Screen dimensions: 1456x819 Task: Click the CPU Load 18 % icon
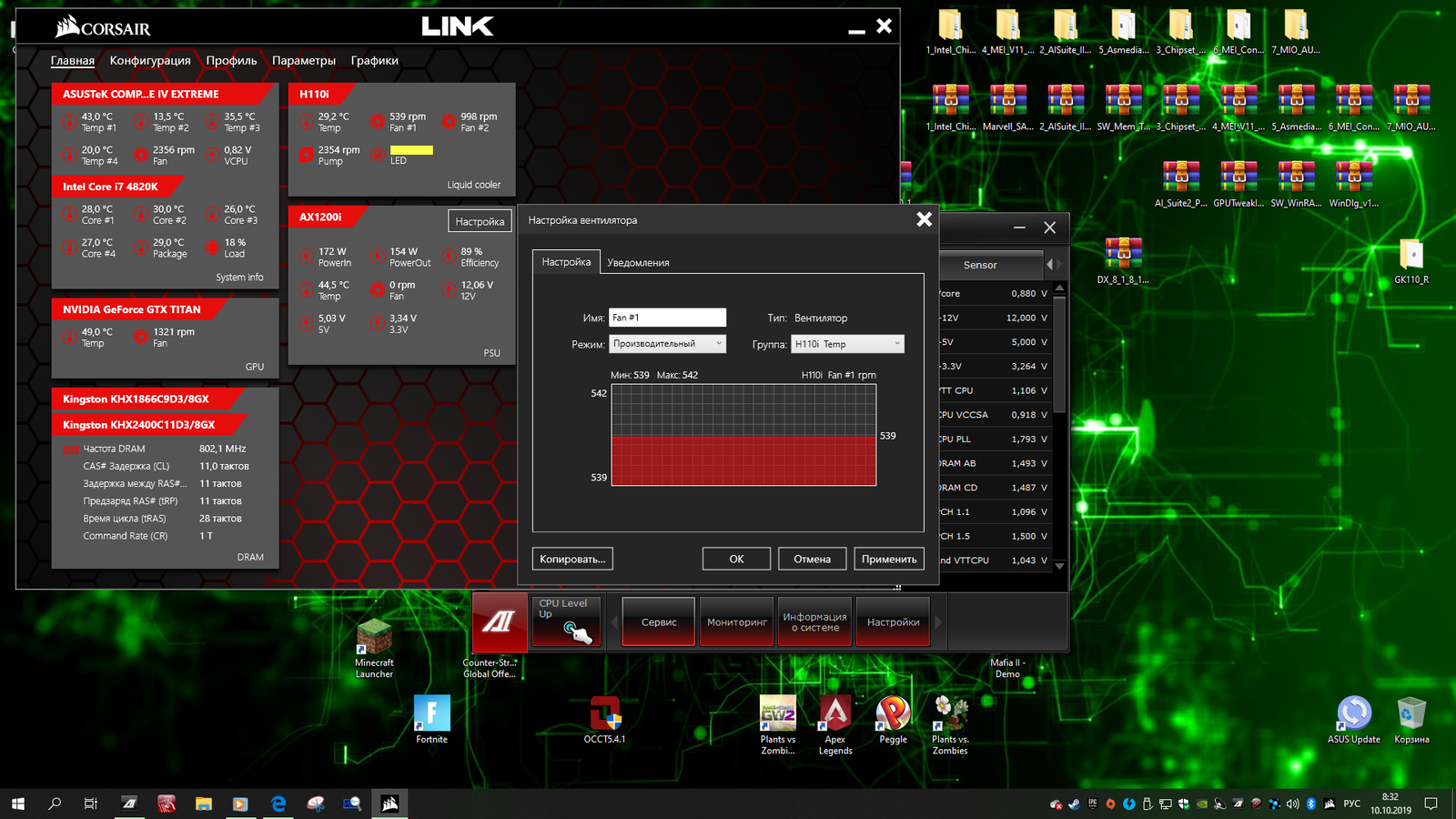coord(212,248)
